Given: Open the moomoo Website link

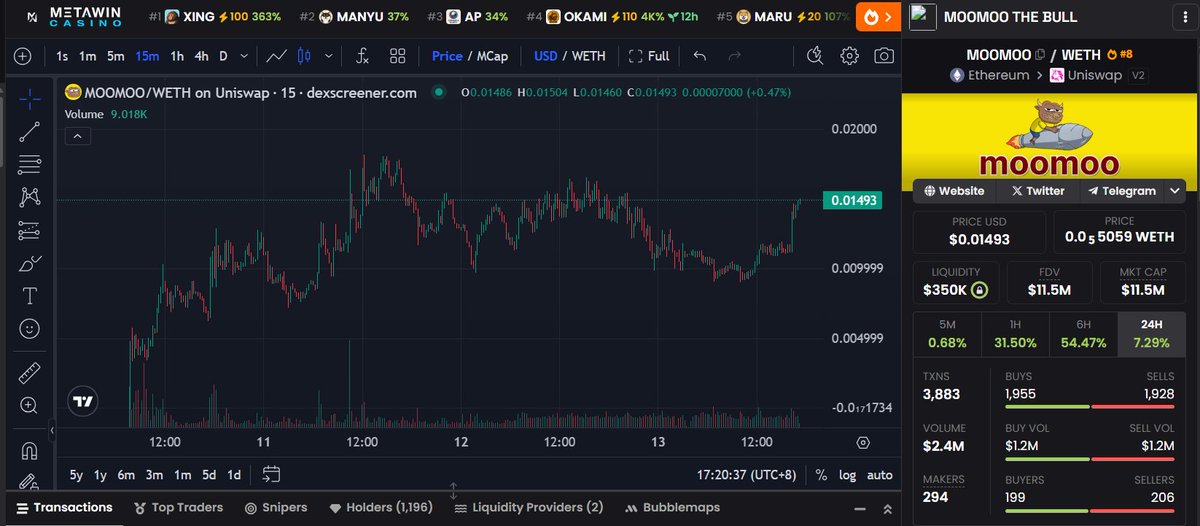Looking at the screenshot, I should click(954, 190).
